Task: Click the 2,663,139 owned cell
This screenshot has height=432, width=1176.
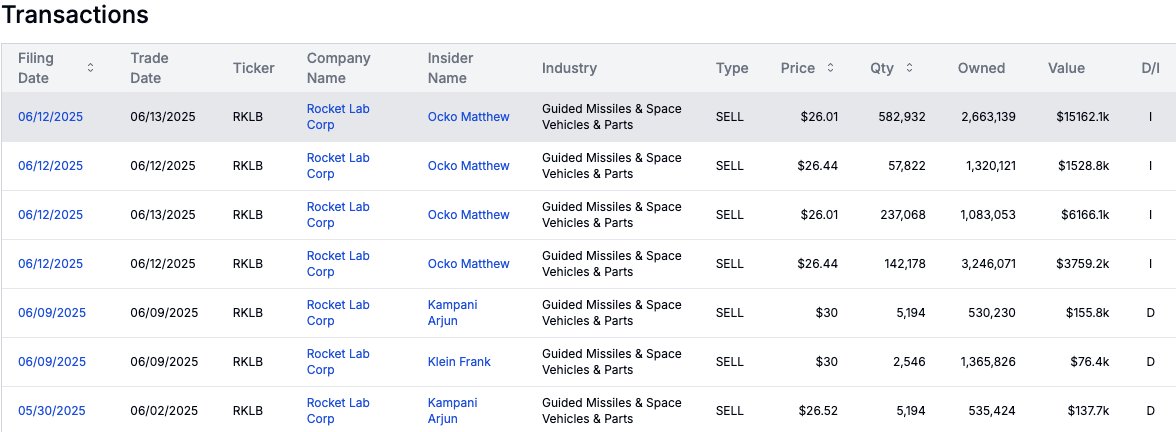Action: pyautogui.click(x=988, y=117)
